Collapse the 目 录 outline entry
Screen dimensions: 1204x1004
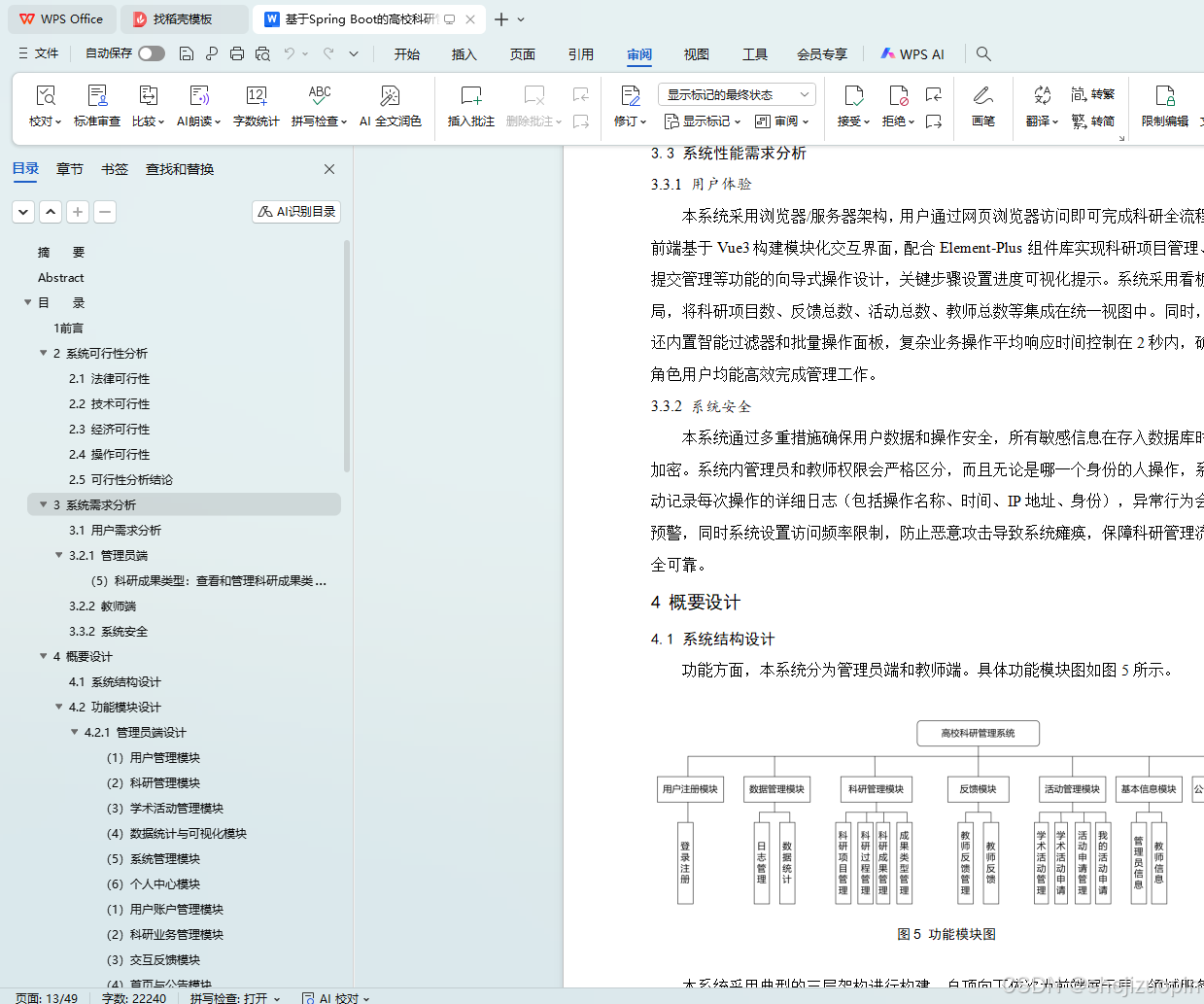pos(28,302)
